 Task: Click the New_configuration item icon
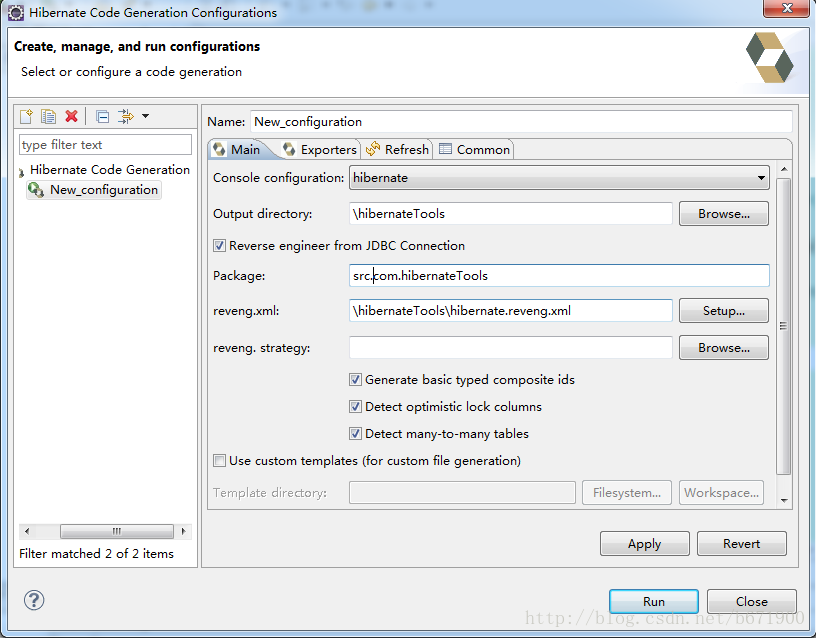36,189
